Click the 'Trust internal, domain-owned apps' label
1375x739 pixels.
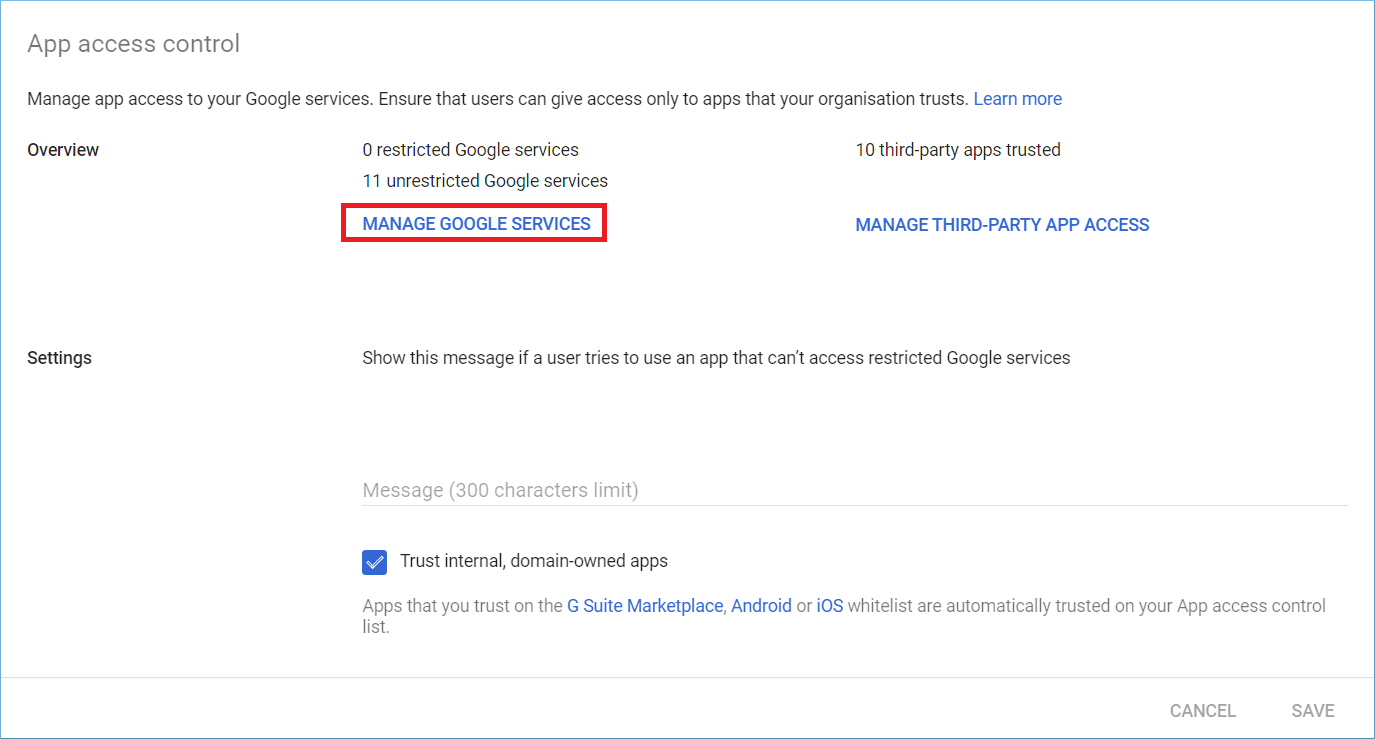(534, 561)
